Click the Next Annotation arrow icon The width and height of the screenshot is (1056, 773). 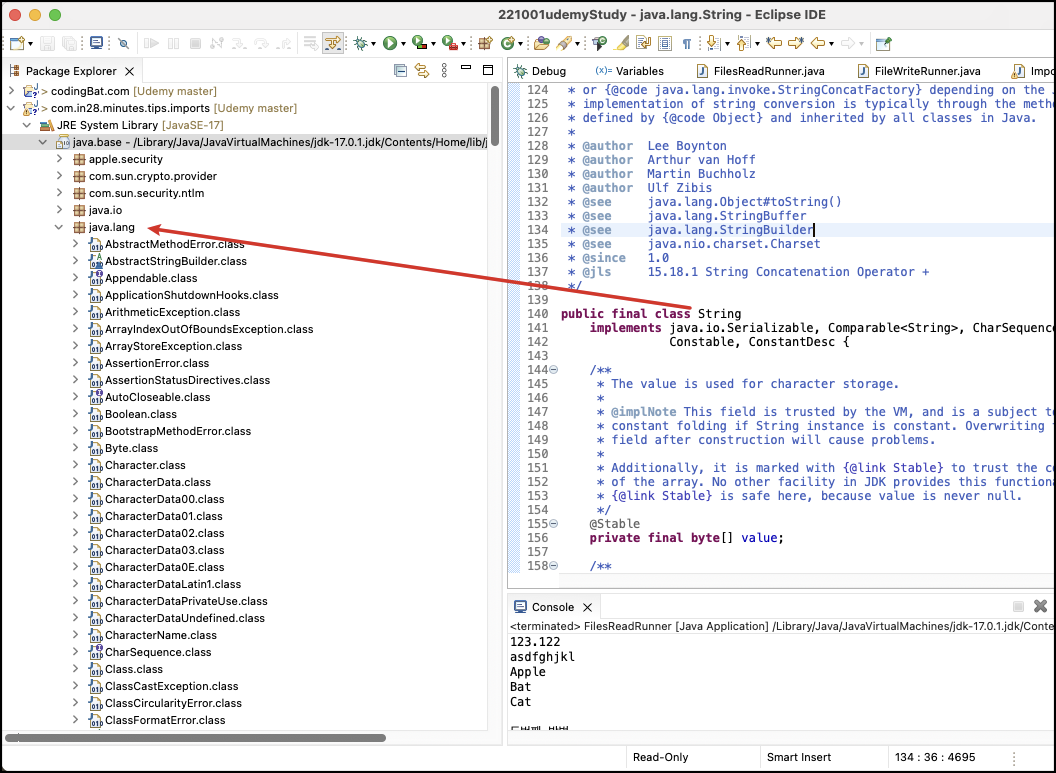(714, 43)
